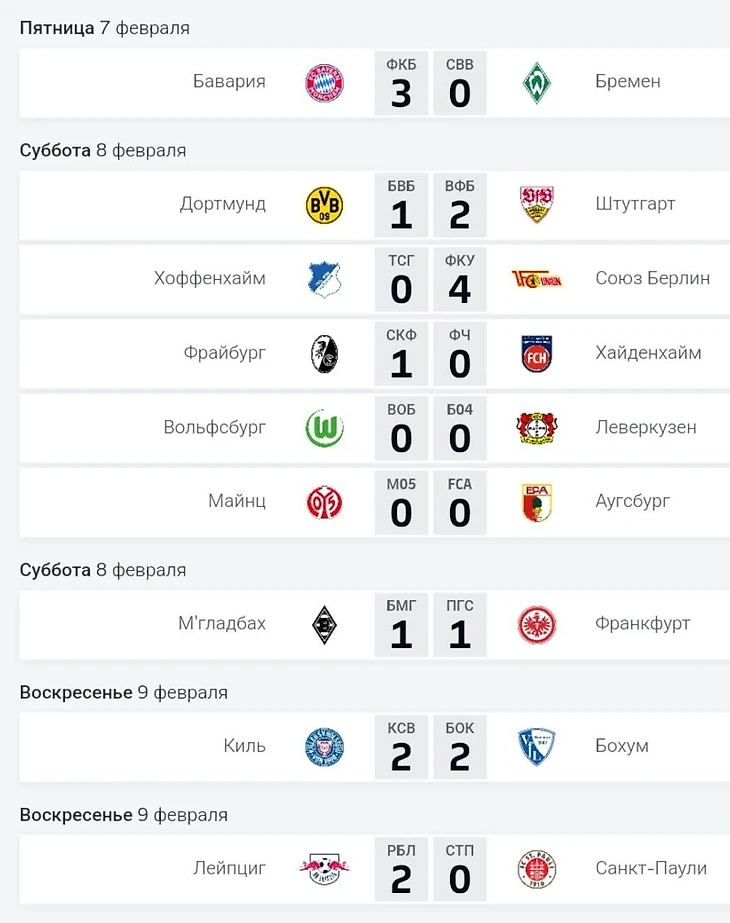730x923 pixels.
Task: Open the VfB Stuttgart crest
Action: pos(537,205)
